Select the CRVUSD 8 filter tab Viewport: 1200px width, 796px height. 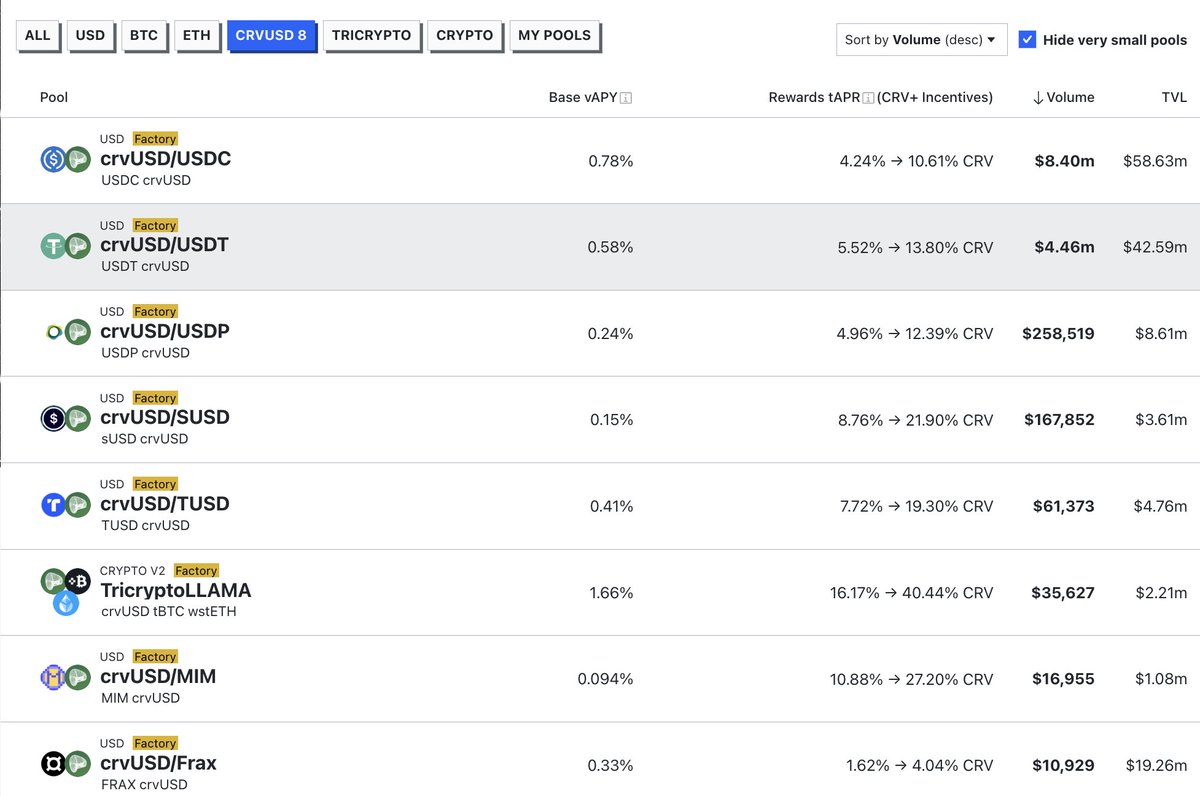tap(271, 36)
